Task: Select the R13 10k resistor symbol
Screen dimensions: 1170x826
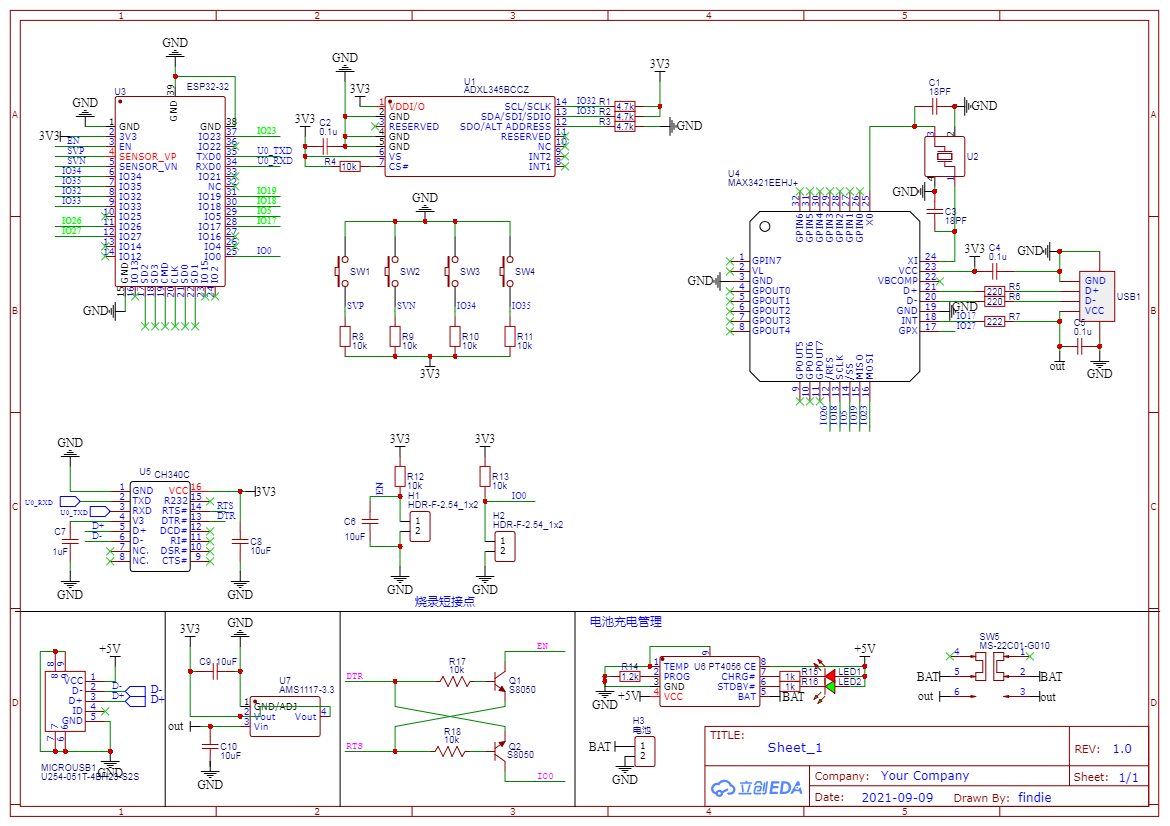Action: 485,478
